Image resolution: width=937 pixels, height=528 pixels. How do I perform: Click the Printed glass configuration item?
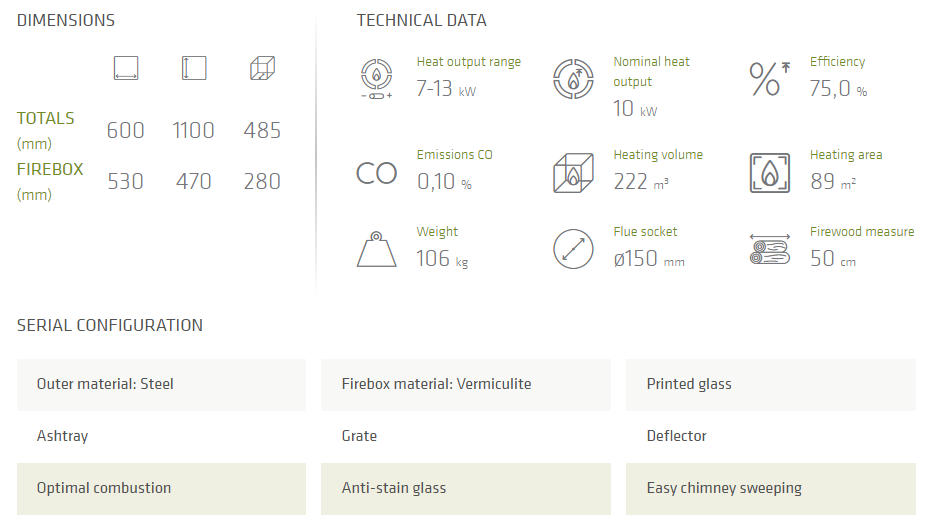(x=770, y=384)
